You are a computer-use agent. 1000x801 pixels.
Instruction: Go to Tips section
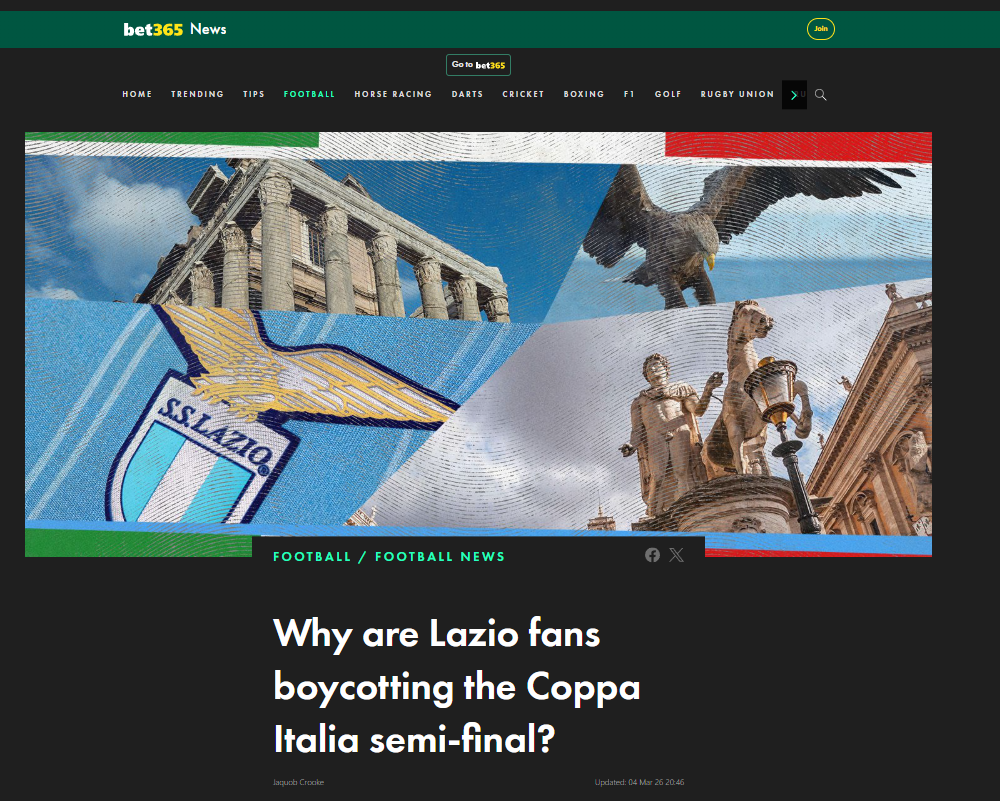[254, 94]
